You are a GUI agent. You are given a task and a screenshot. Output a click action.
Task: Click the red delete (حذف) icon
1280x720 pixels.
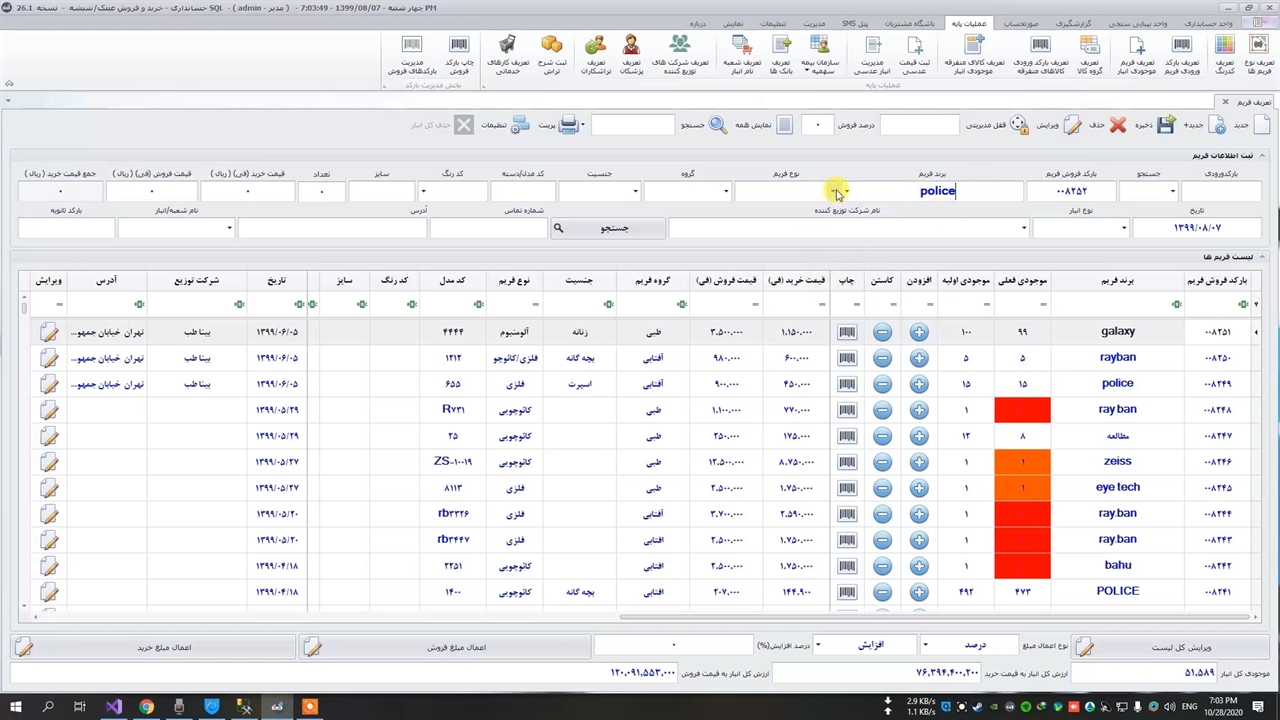point(1117,125)
